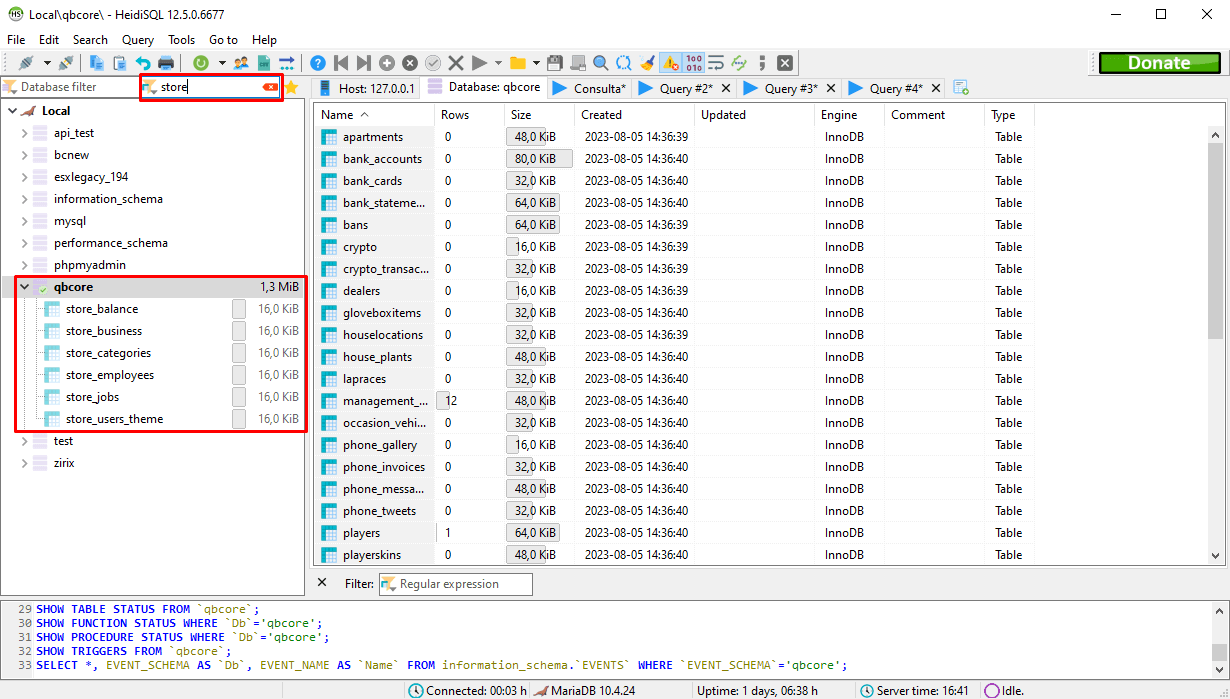Screen dimensions: 1230x699
Task: Select the store_balance table in tree
Action: click(102, 309)
